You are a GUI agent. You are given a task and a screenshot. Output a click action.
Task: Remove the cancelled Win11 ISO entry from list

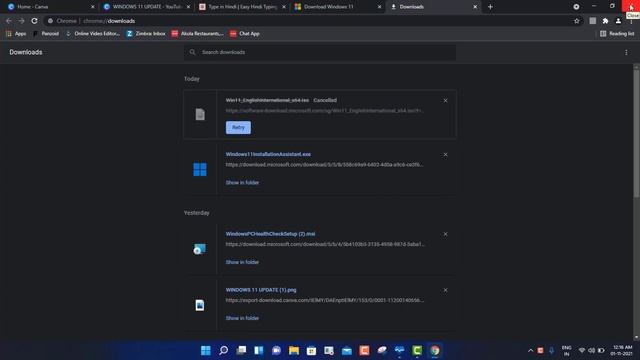tap(445, 100)
